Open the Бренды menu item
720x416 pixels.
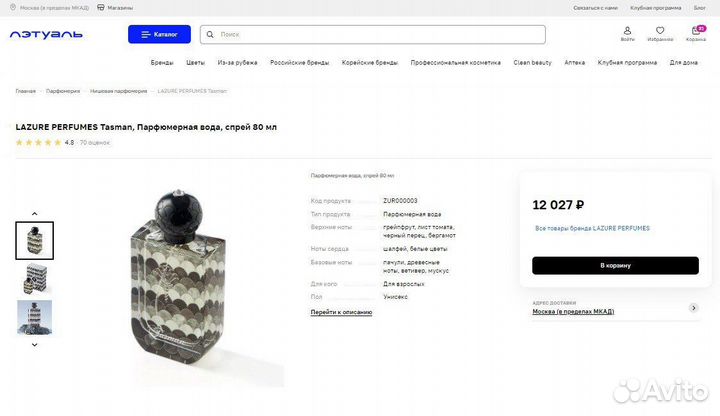coord(162,62)
